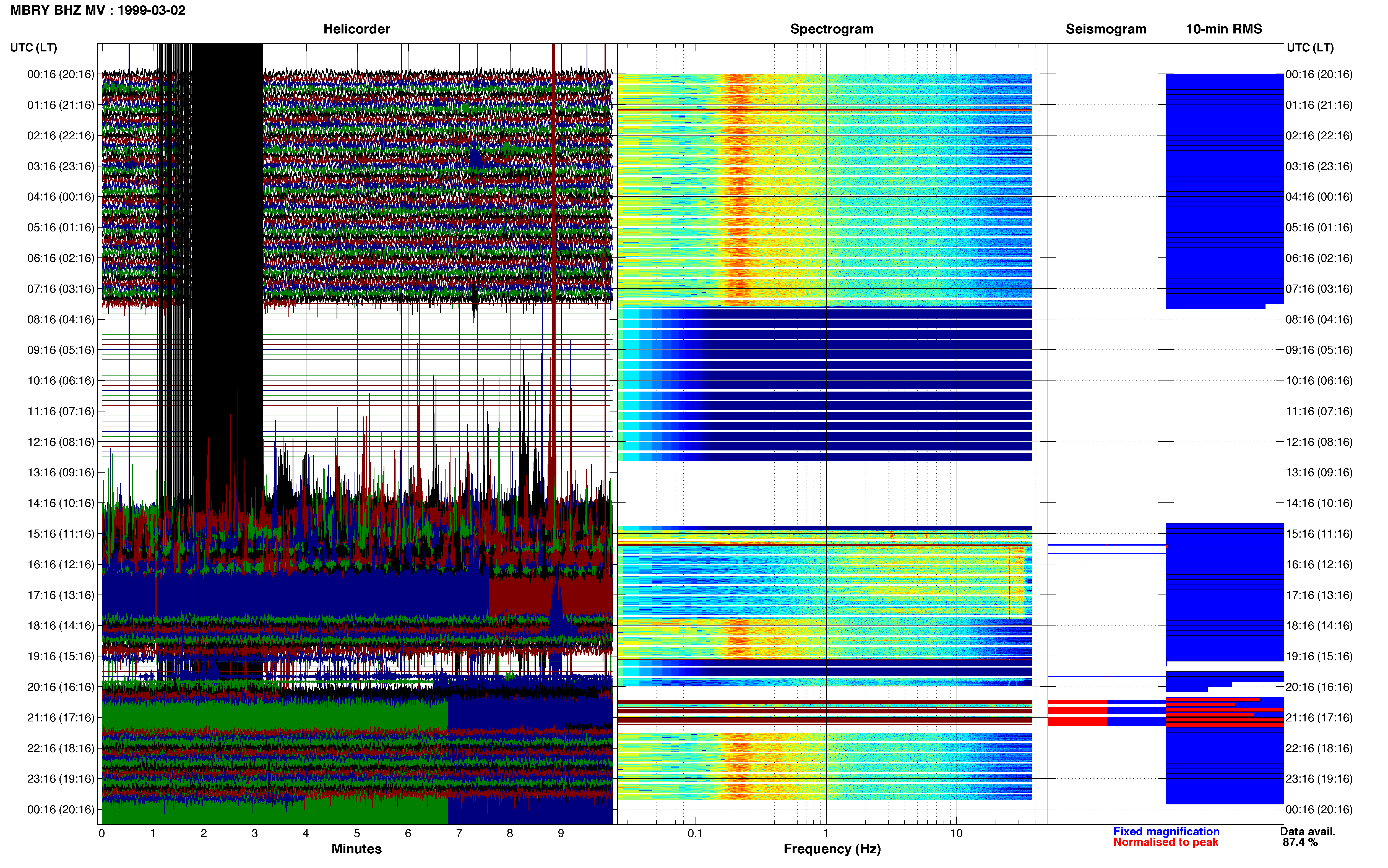Screen dimensions: 1388x868
Task: Select minute tick label '0' under helicorder
Action: [x=101, y=833]
